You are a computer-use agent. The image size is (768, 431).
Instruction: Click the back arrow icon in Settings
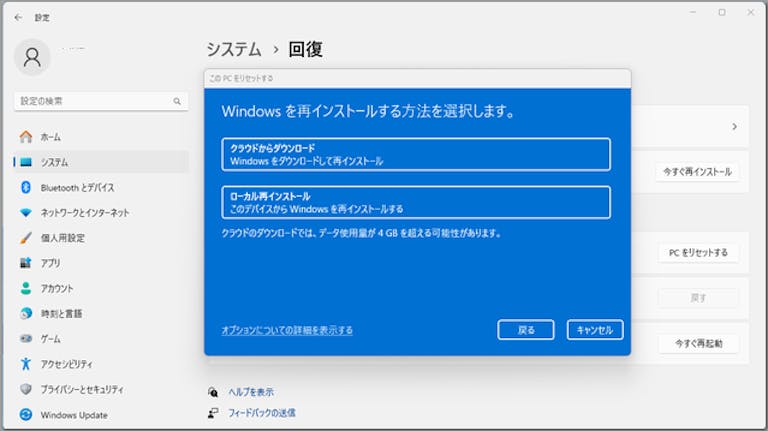19,18
